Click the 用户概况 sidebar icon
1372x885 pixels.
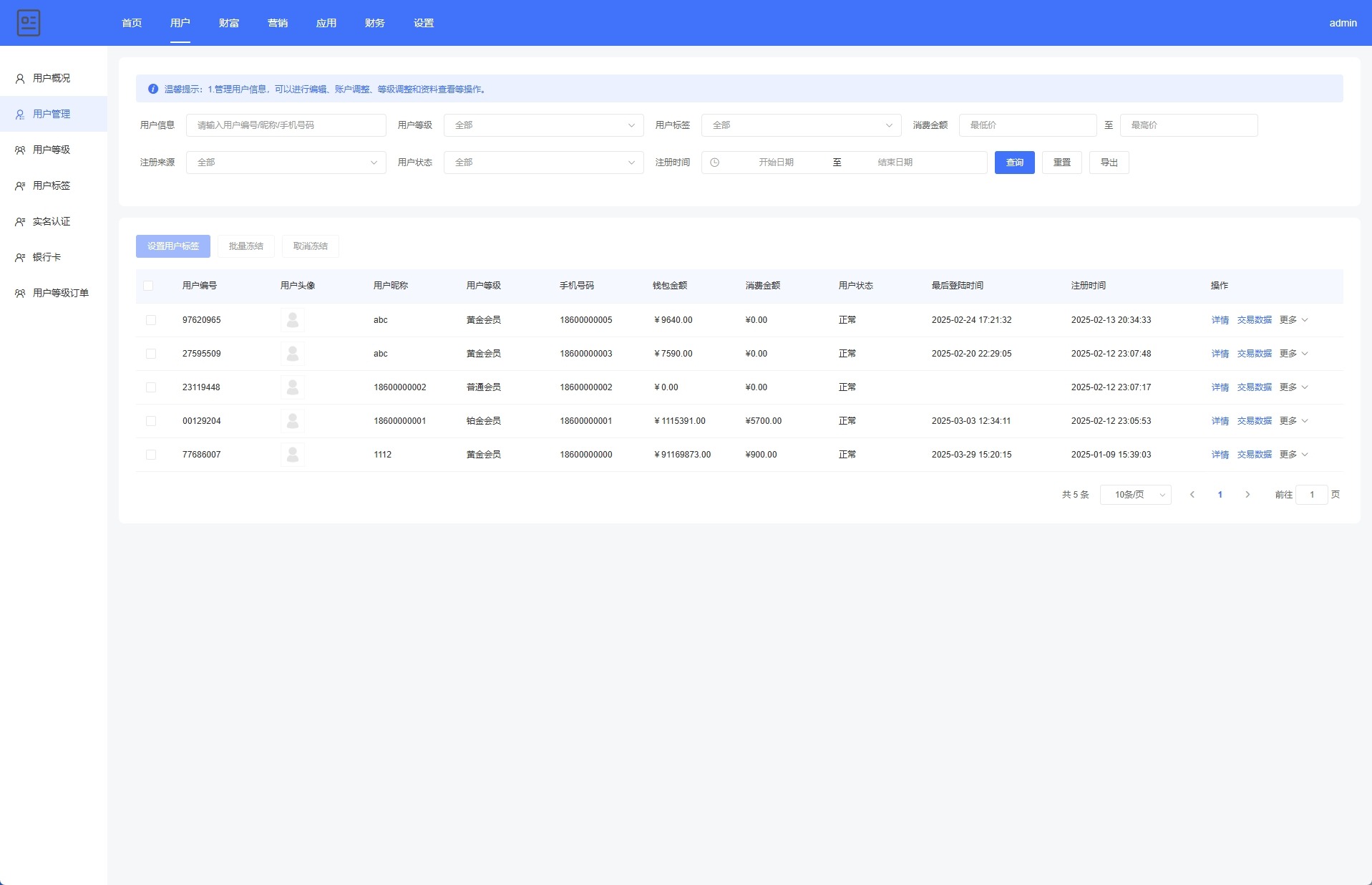[20, 79]
